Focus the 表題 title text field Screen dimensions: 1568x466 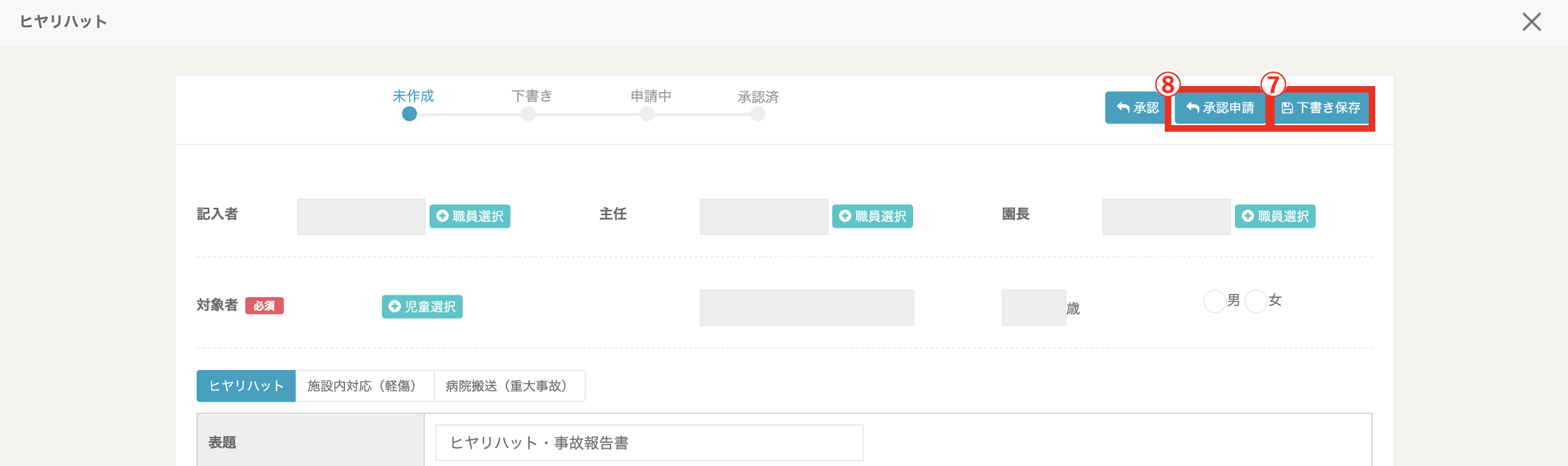coord(649,442)
